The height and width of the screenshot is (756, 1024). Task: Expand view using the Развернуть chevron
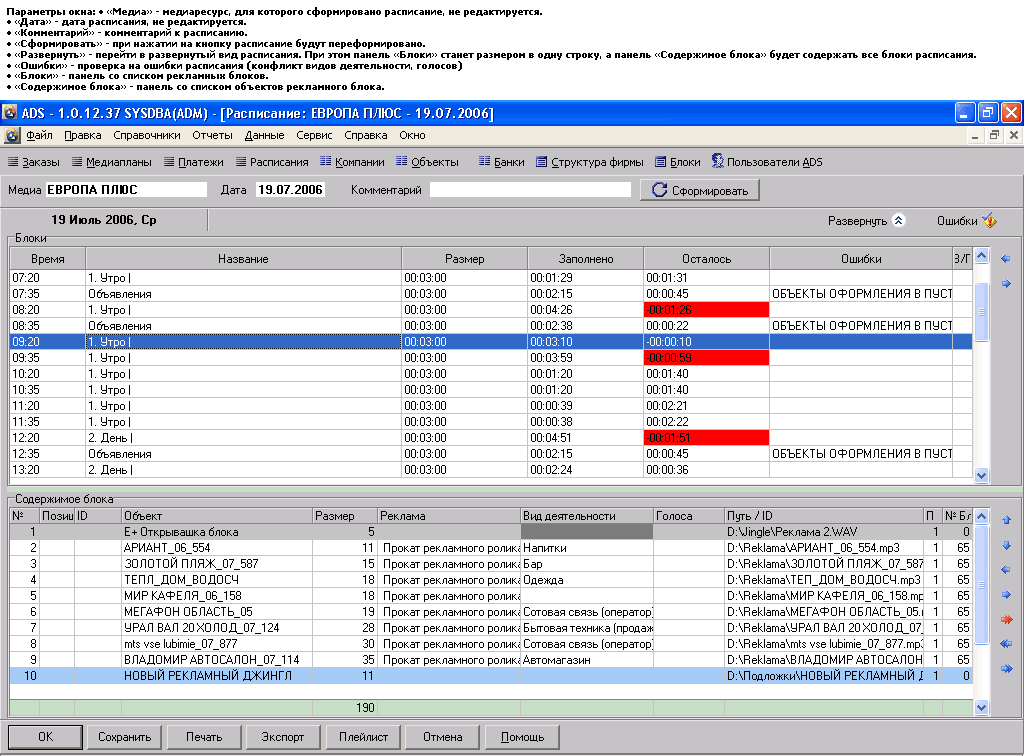(x=899, y=221)
